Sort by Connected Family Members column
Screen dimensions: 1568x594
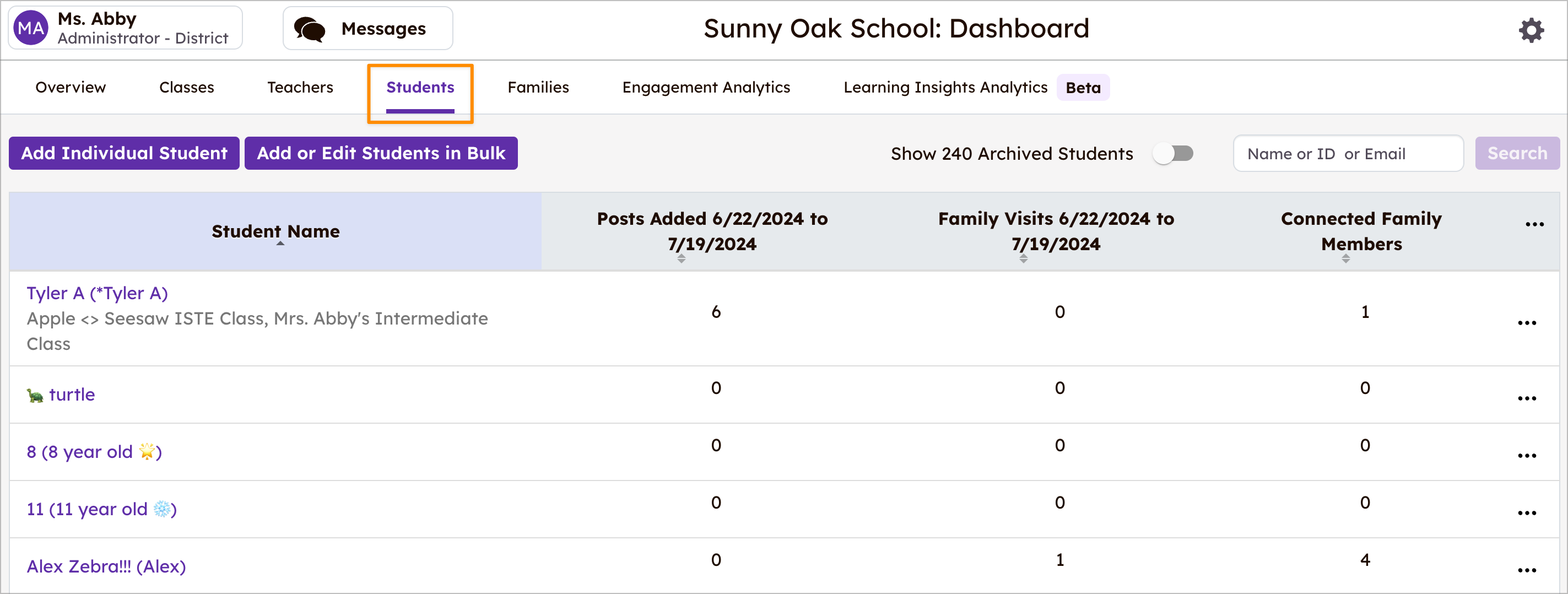[x=1360, y=232]
